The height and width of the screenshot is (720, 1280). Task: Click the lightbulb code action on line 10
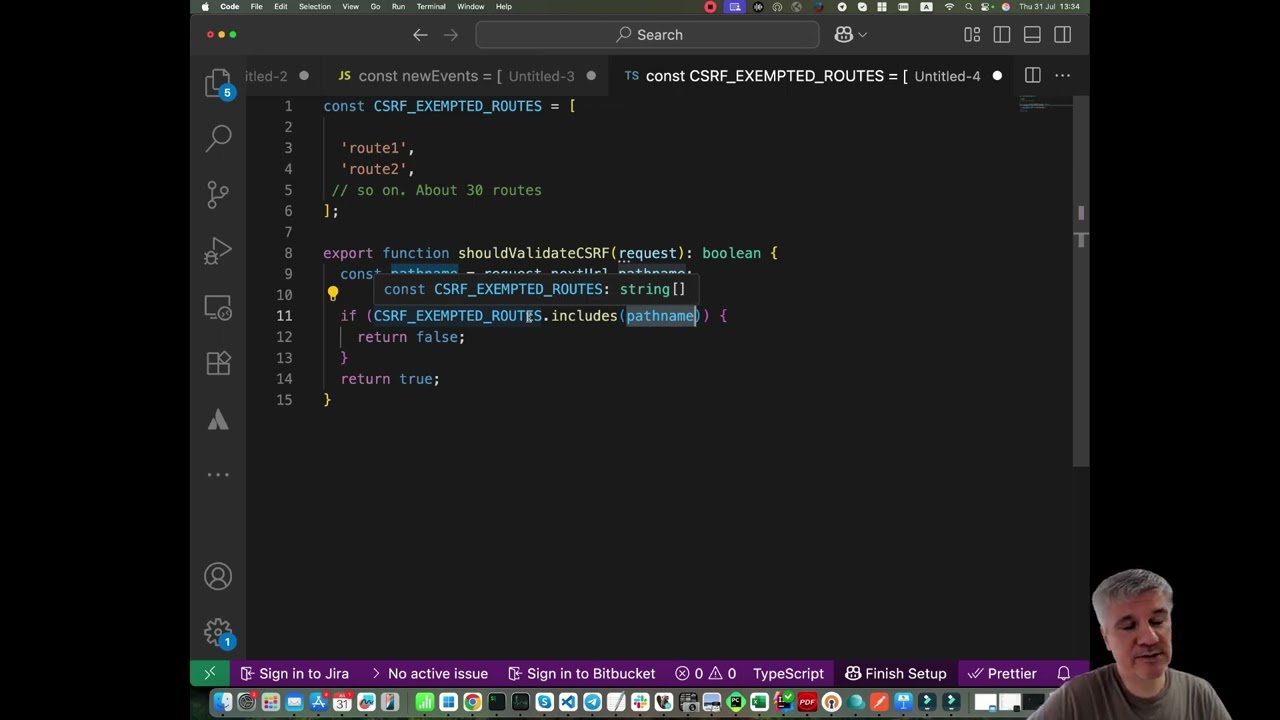coord(333,294)
